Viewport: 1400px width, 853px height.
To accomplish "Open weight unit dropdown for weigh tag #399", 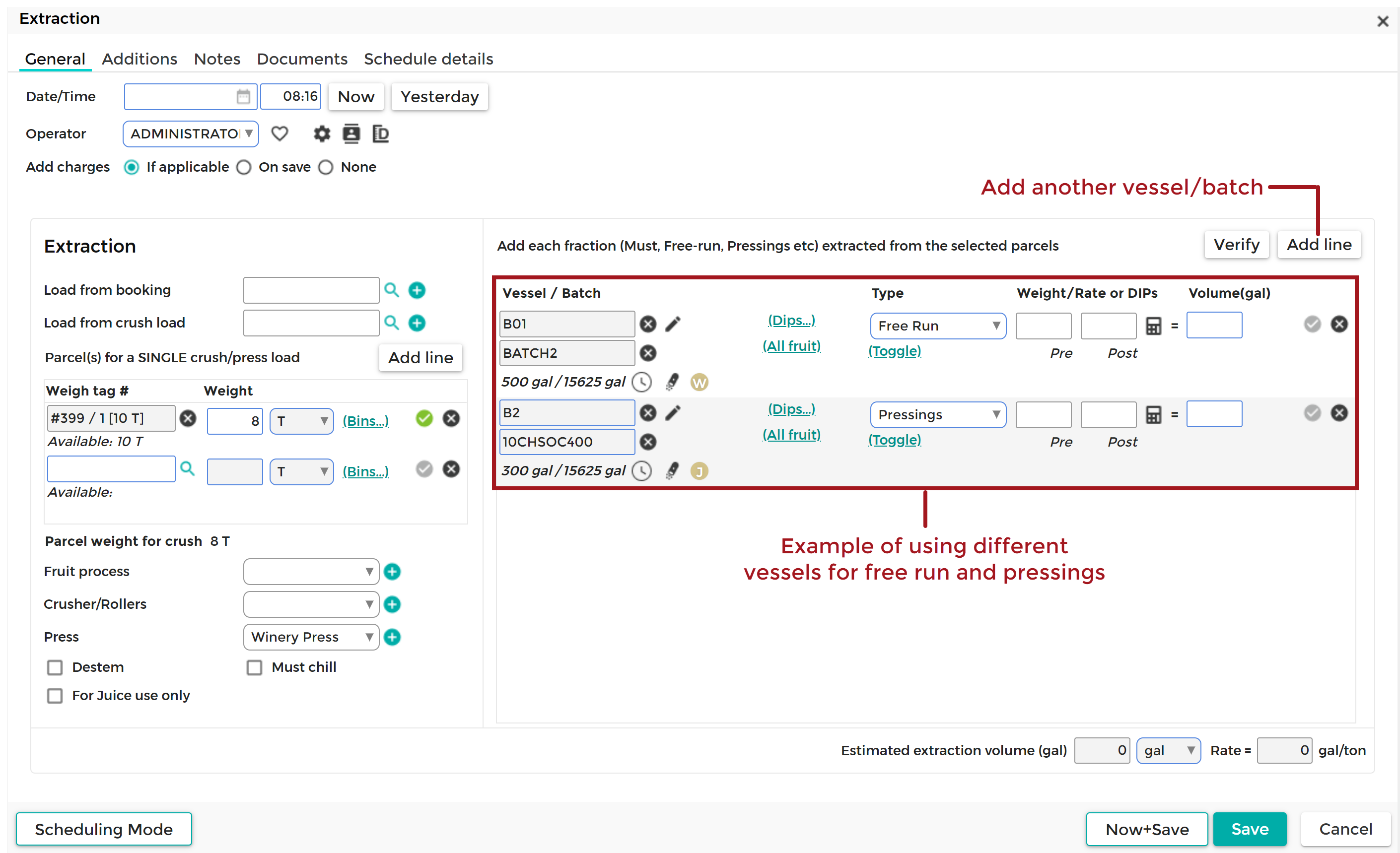I will [x=302, y=421].
